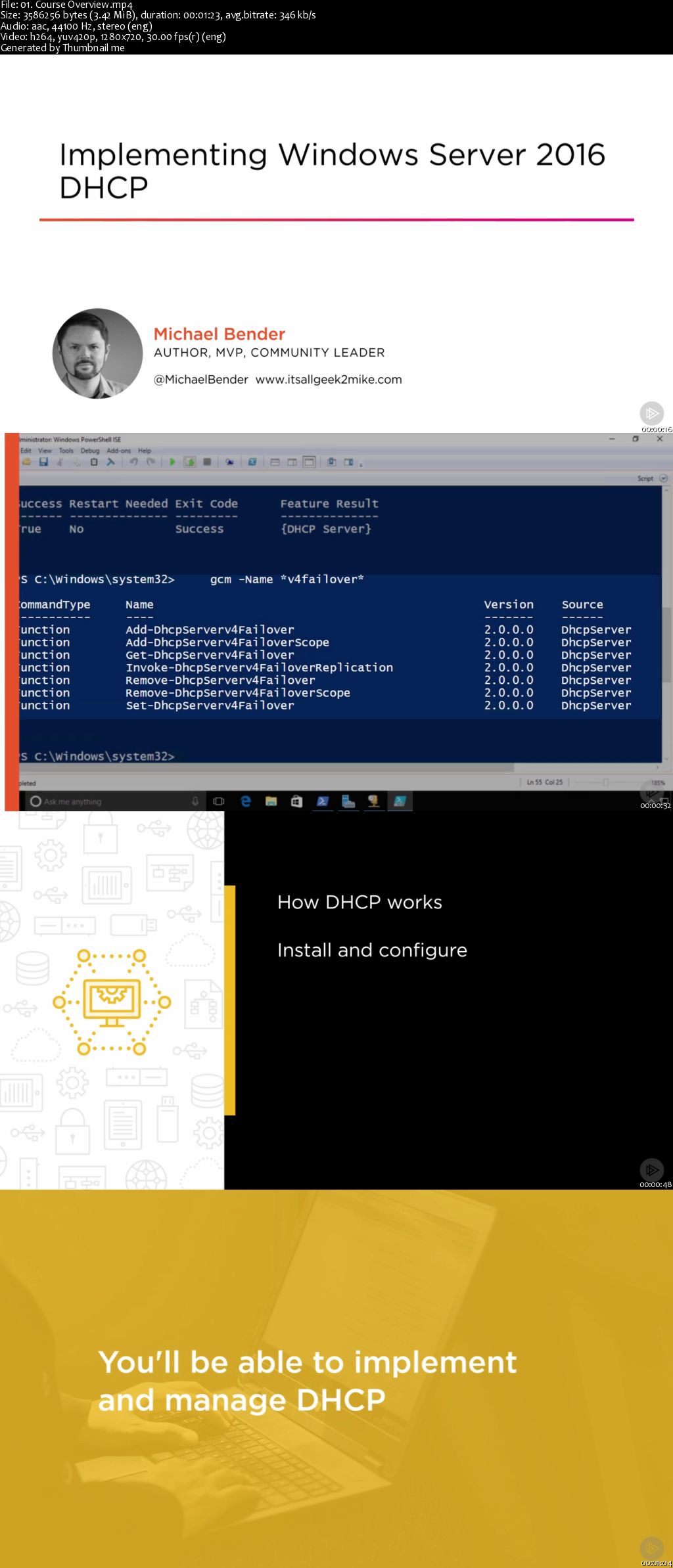Click the Open Script folder icon in ISE toolbar
This screenshot has width=673, height=1568.
27,462
